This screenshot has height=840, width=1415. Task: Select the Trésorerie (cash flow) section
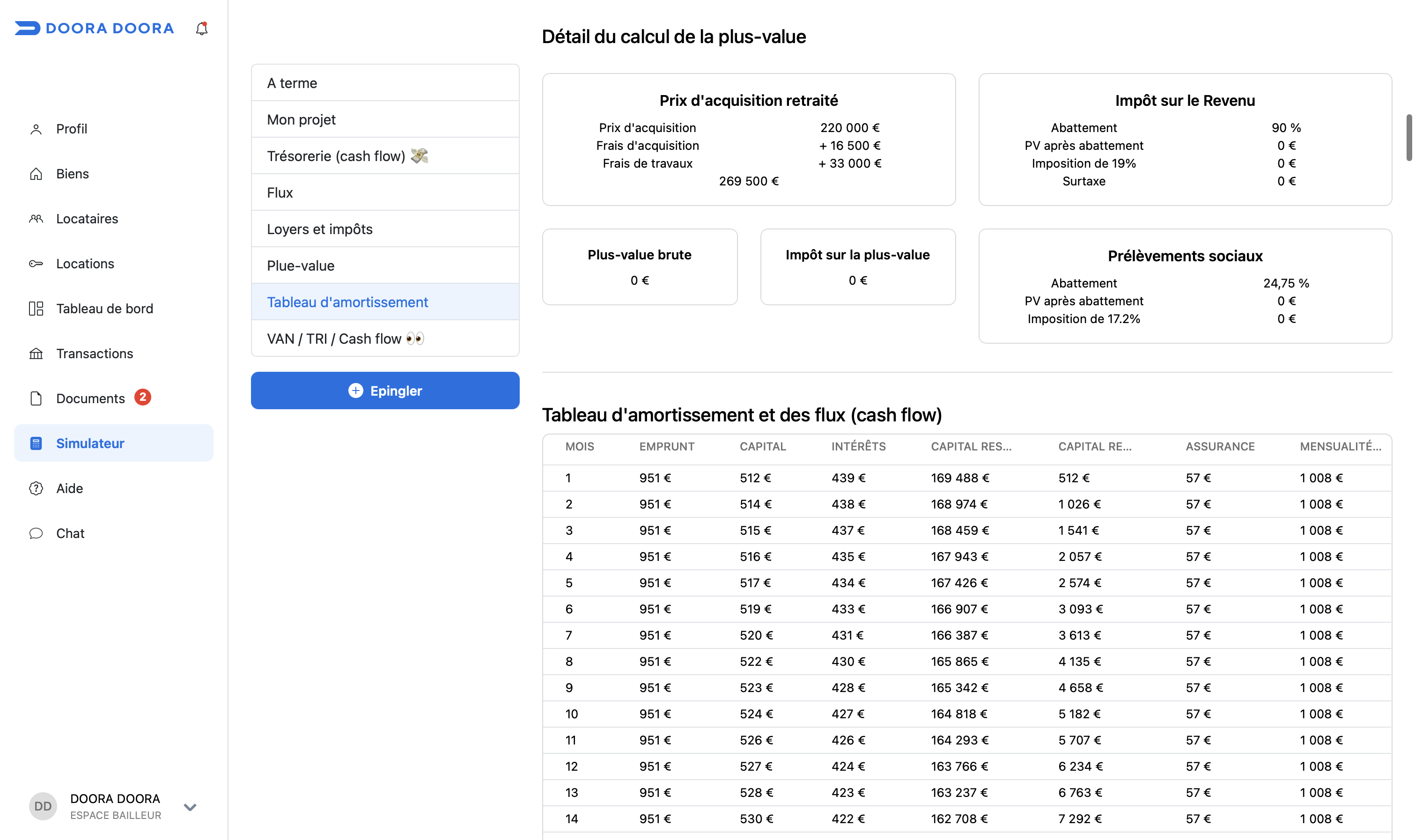pyautogui.click(x=385, y=155)
